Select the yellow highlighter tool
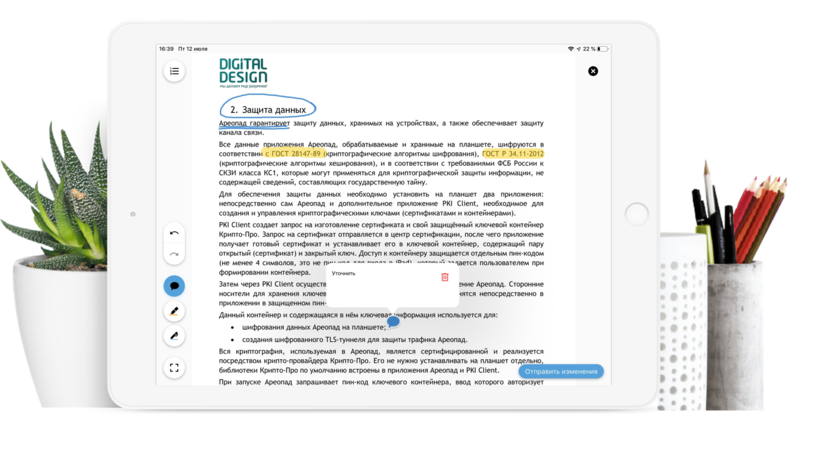 174,311
